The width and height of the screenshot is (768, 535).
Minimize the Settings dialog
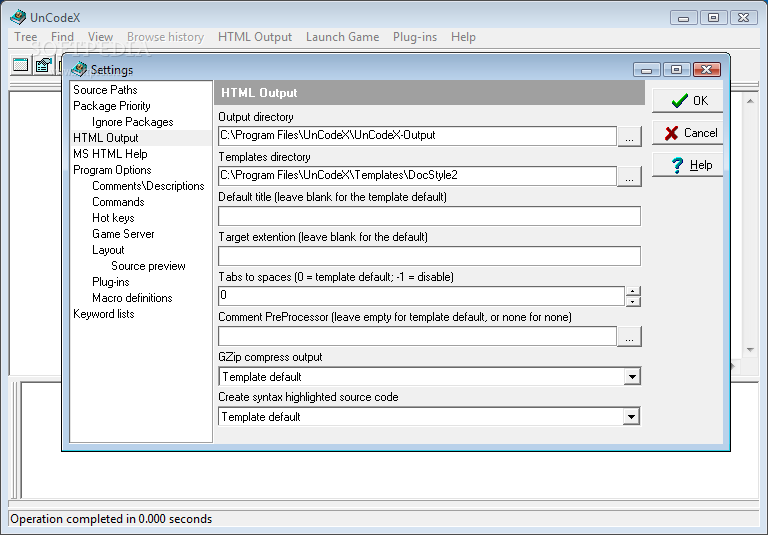[x=647, y=70]
